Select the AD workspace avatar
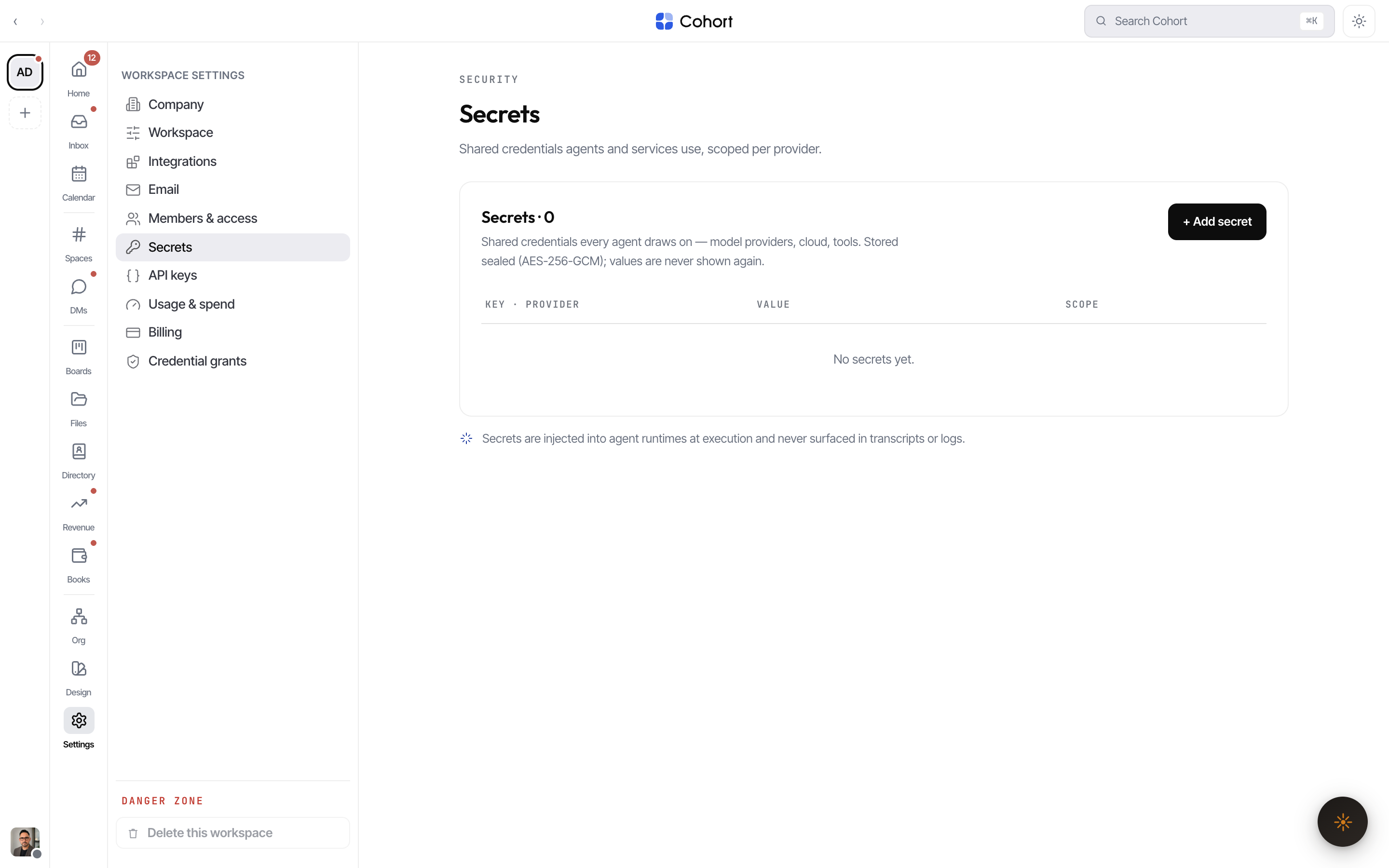Viewport: 1389px width, 868px height. (25, 72)
